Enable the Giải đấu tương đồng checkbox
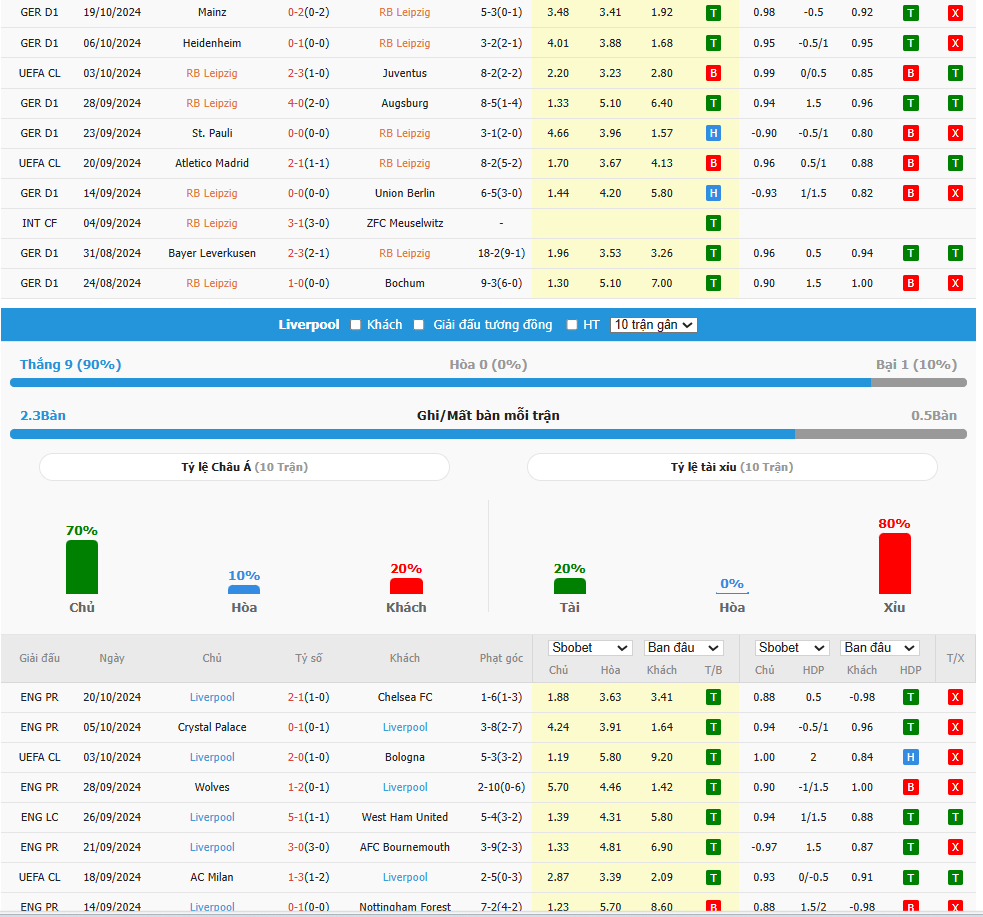This screenshot has height=917, width=983. (x=419, y=325)
